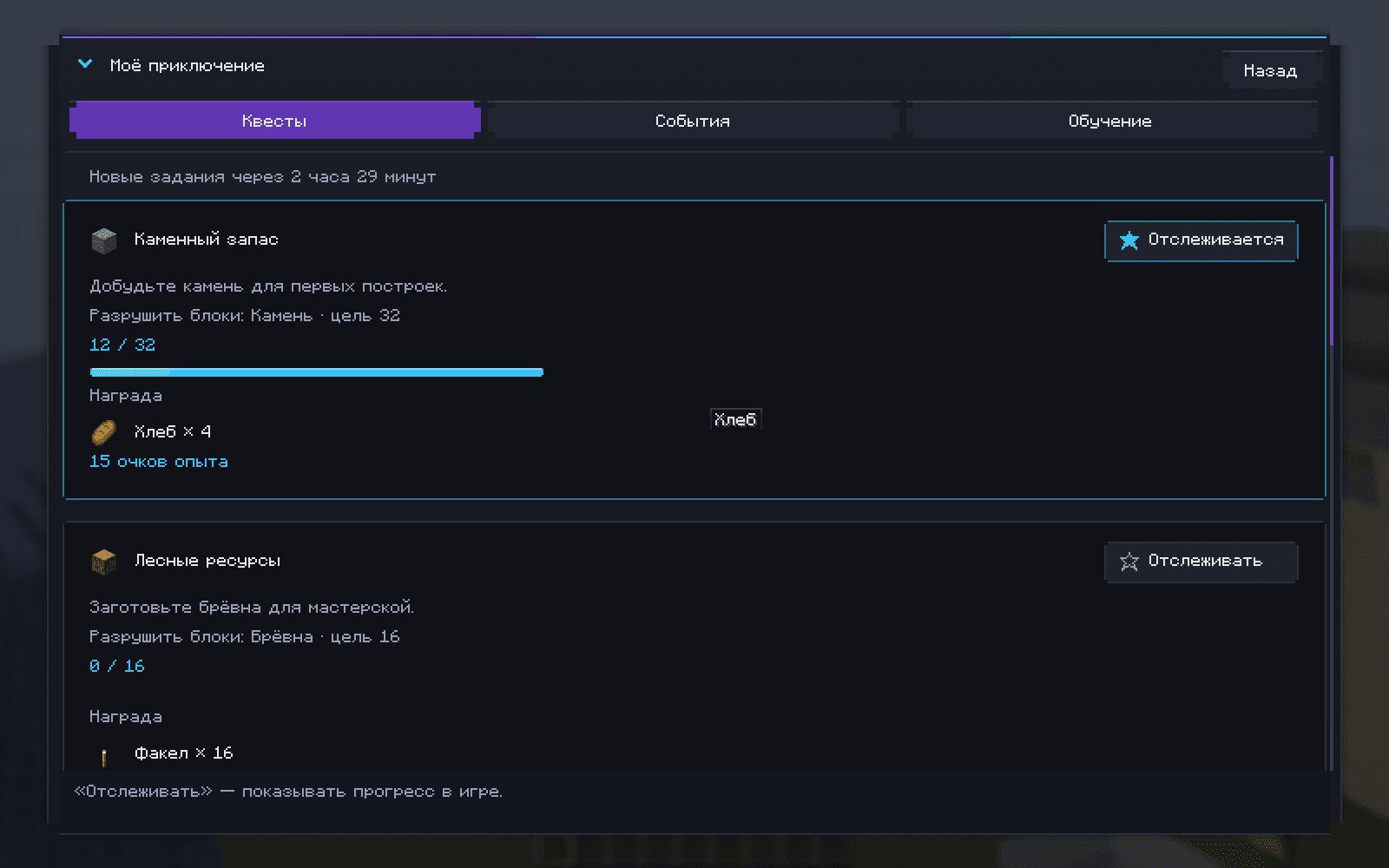Open the Квесты tab

coord(274,121)
